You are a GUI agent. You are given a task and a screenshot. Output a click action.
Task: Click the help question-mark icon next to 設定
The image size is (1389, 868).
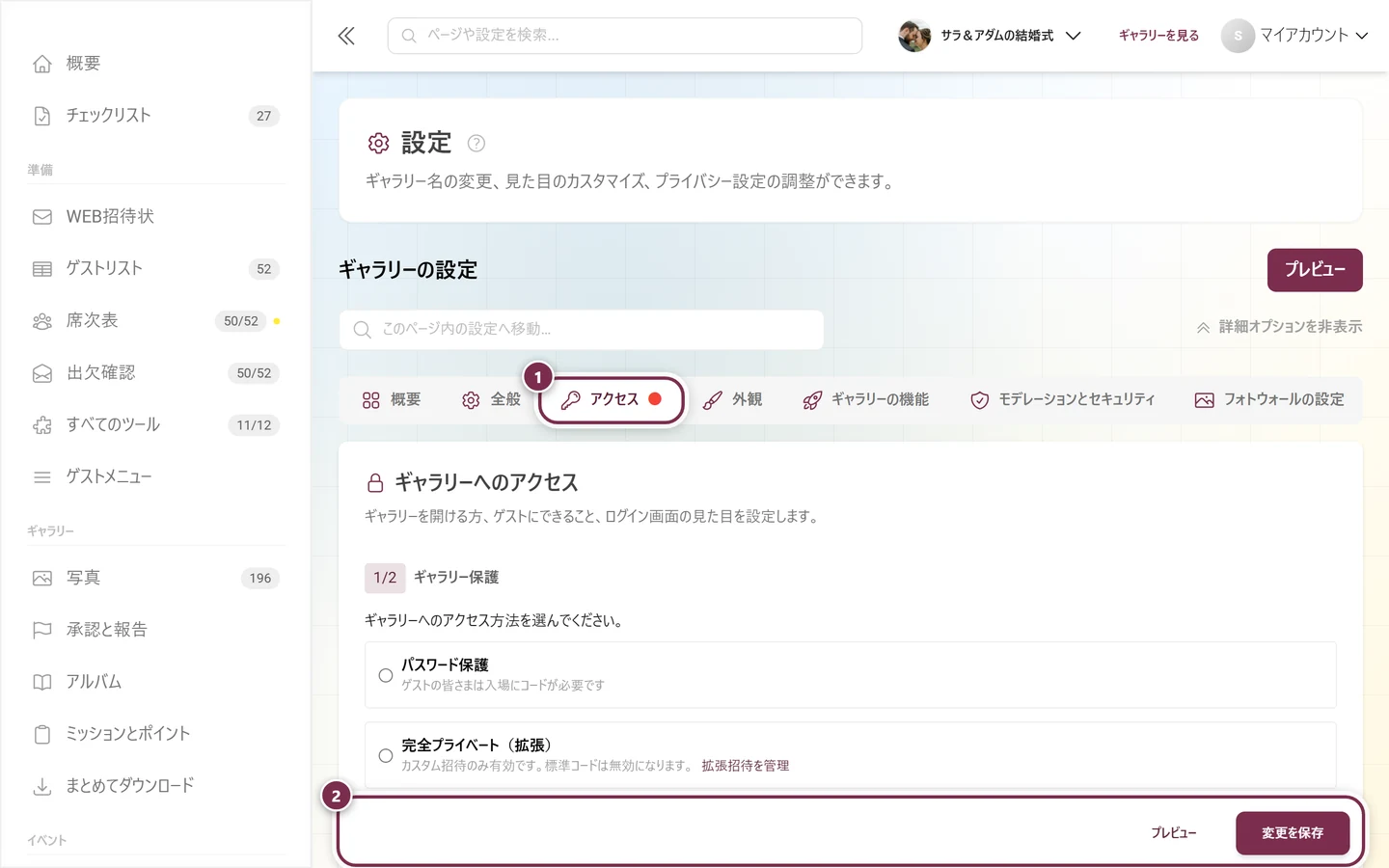[x=477, y=144]
